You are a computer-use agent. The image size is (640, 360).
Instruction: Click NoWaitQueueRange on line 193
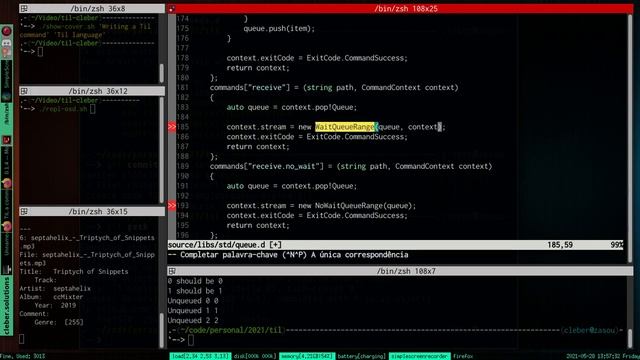click(348, 206)
